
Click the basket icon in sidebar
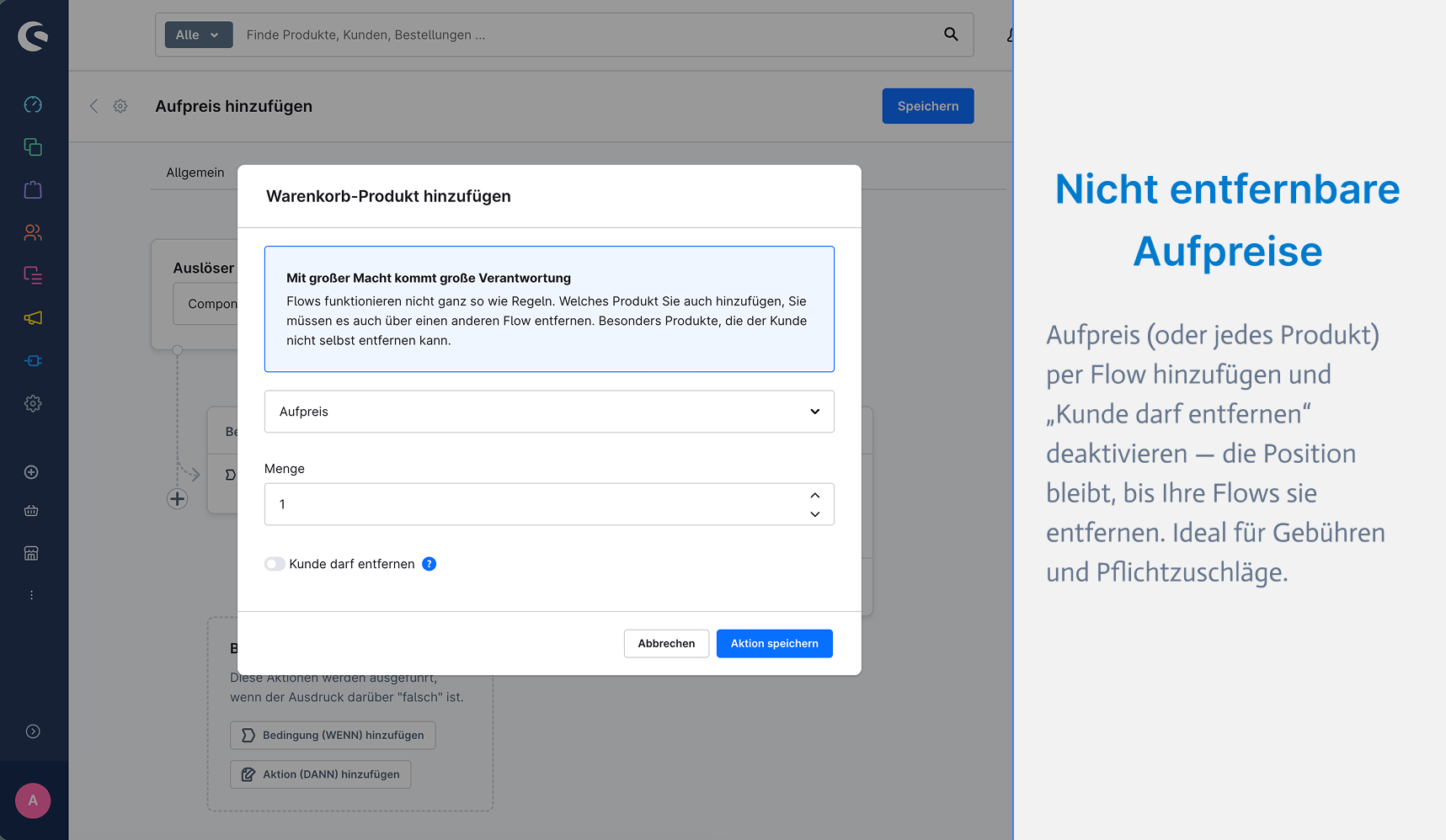tap(31, 511)
